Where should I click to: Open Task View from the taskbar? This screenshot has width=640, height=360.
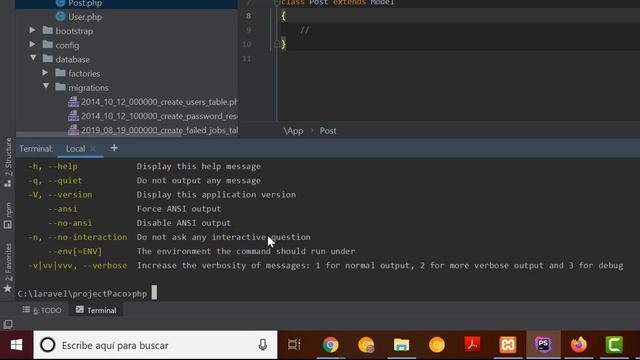click(x=294, y=345)
